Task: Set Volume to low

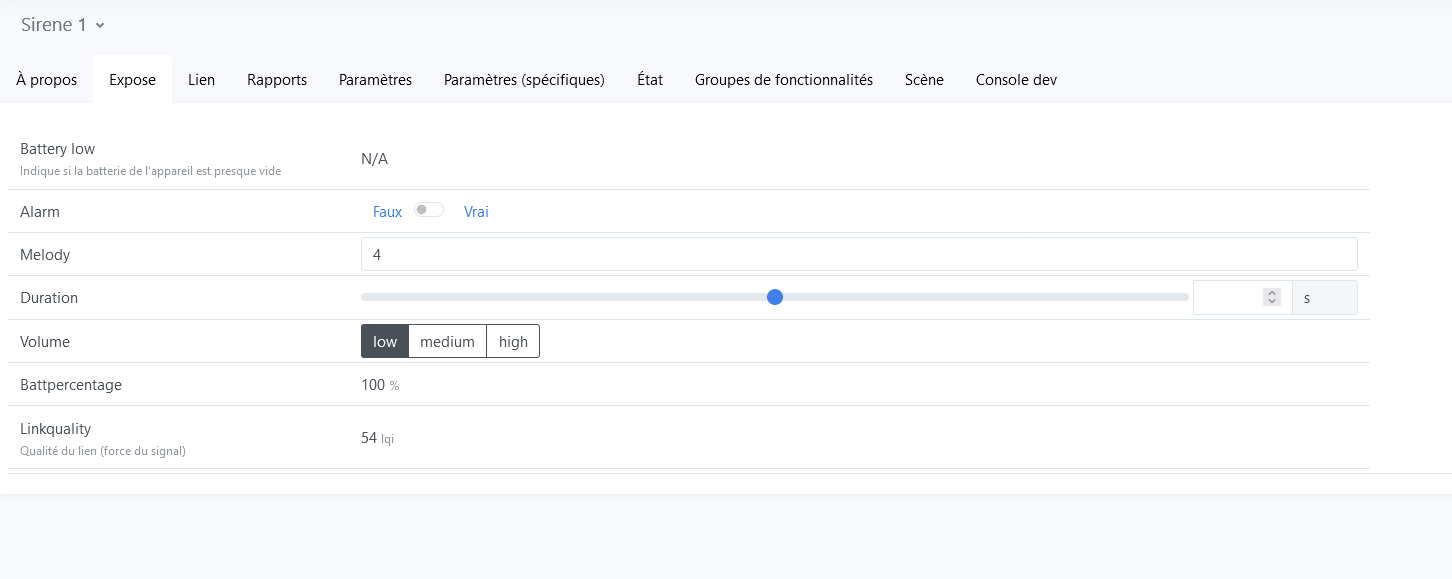Action: (x=385, y=342)
